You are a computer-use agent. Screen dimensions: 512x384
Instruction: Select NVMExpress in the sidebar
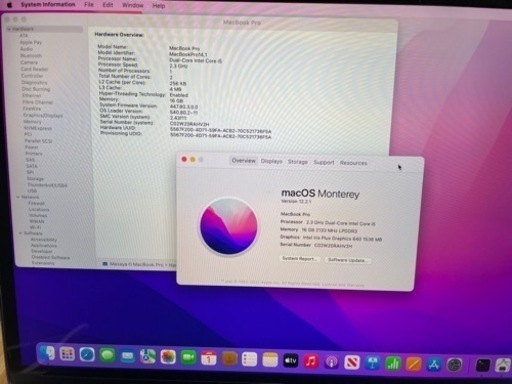pos(38,128)
